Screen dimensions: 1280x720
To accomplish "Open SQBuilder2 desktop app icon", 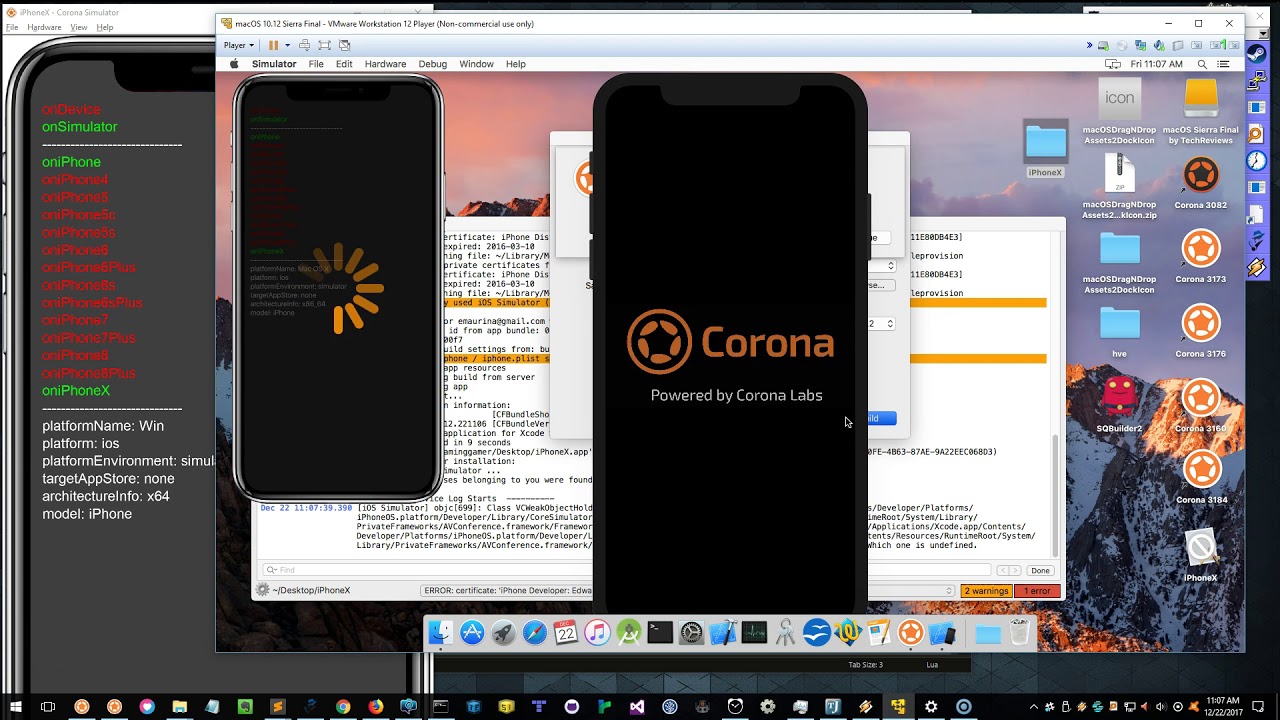I will point(1119,397).
